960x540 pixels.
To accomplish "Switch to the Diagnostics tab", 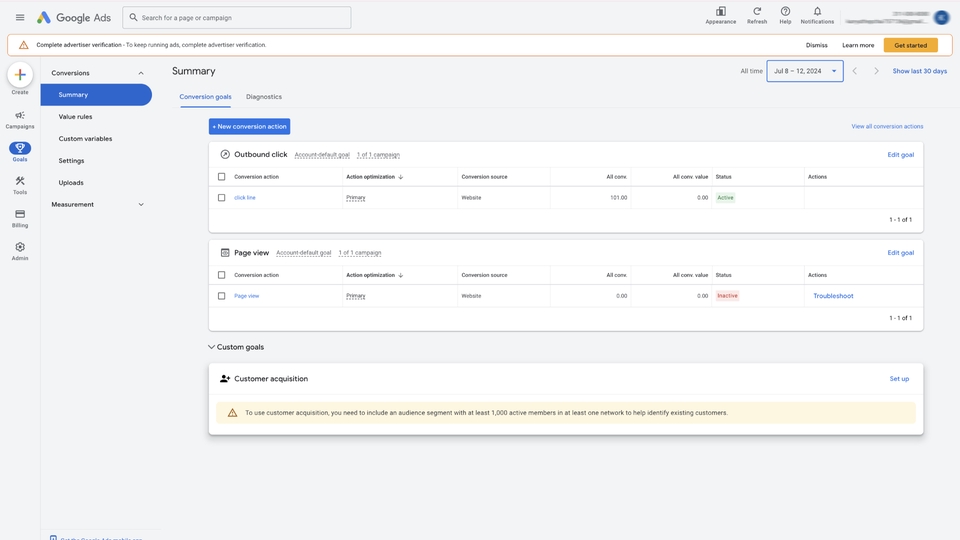I will pyautogui.click(x=264, y=97).
